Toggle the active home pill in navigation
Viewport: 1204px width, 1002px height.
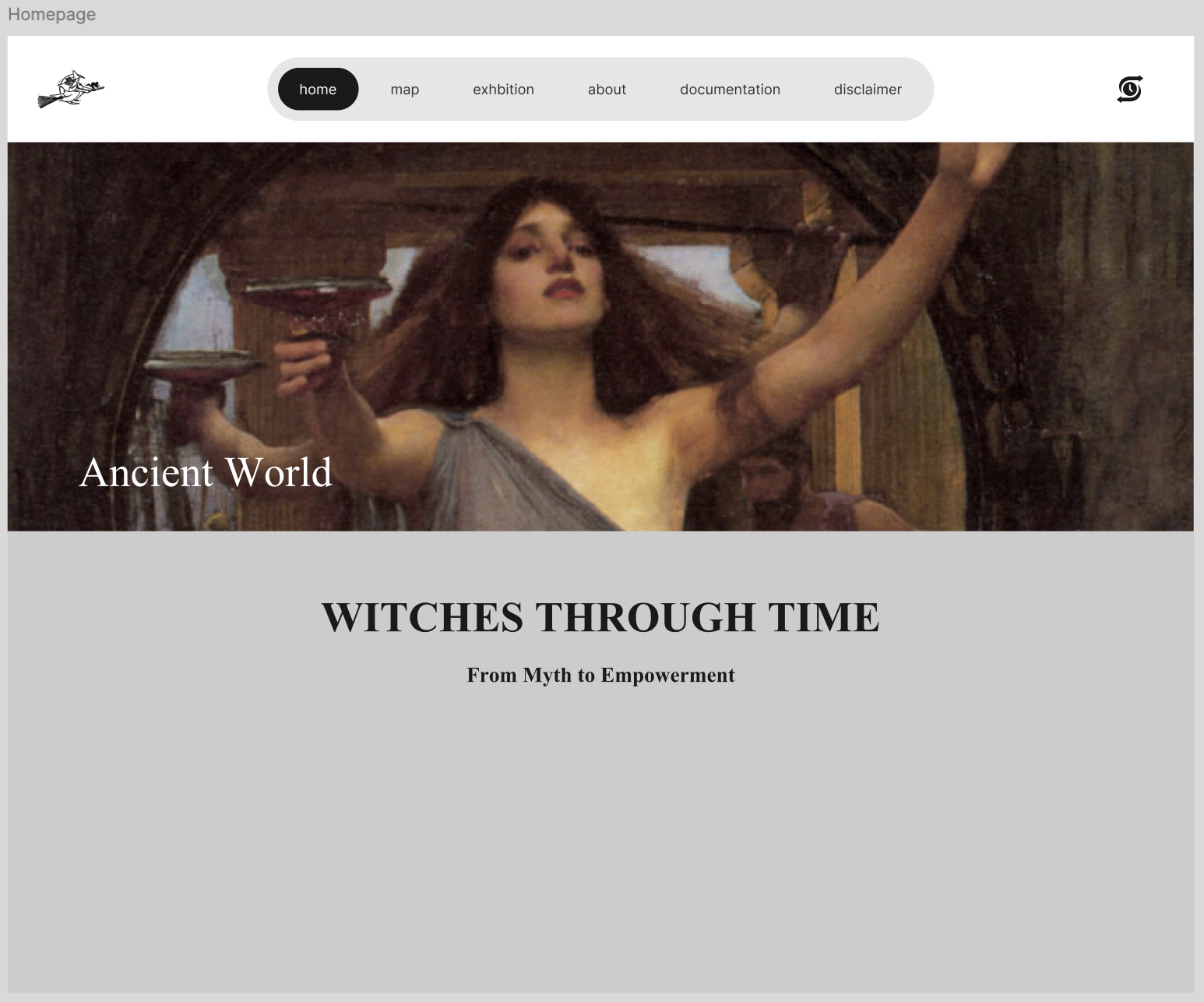(318, 89)
